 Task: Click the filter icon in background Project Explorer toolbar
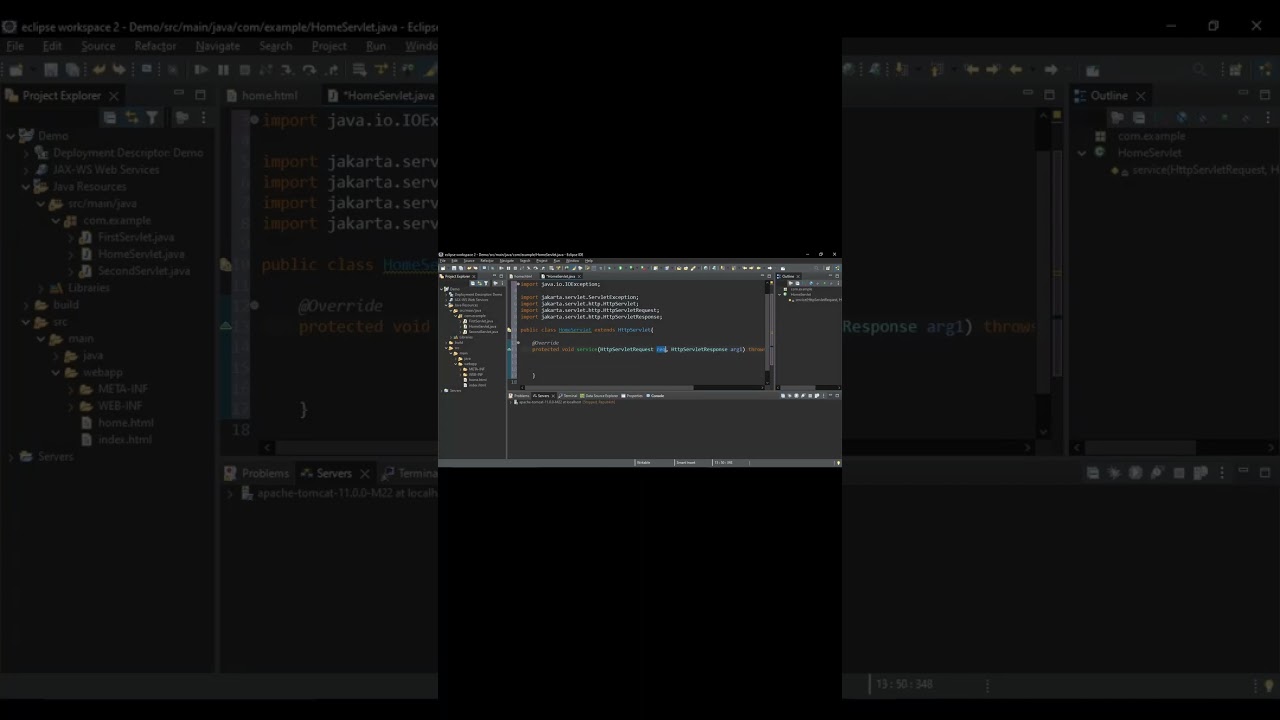coord(152,118)
